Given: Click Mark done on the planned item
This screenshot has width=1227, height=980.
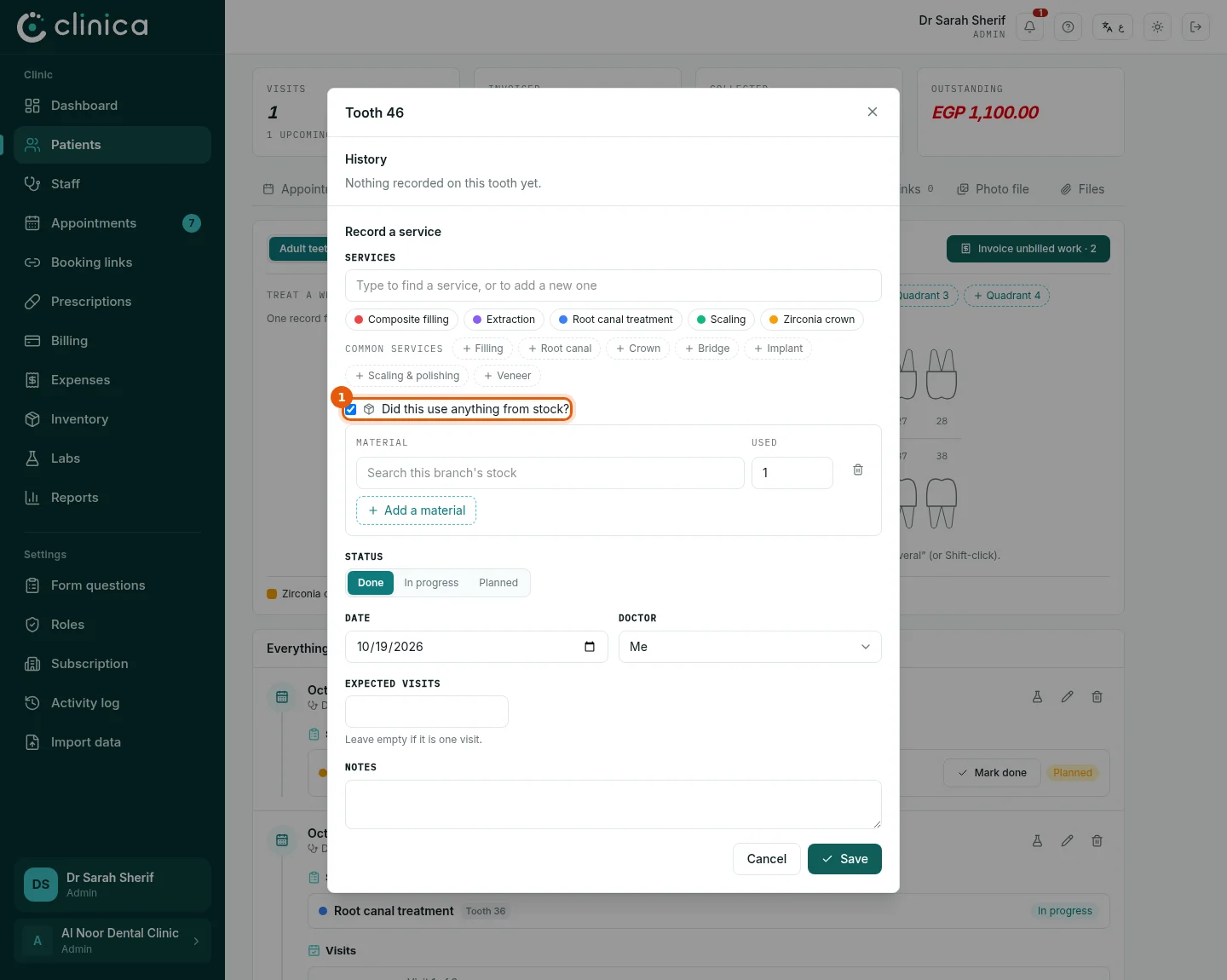Looking at the screenshot, I should coord(992,773).
